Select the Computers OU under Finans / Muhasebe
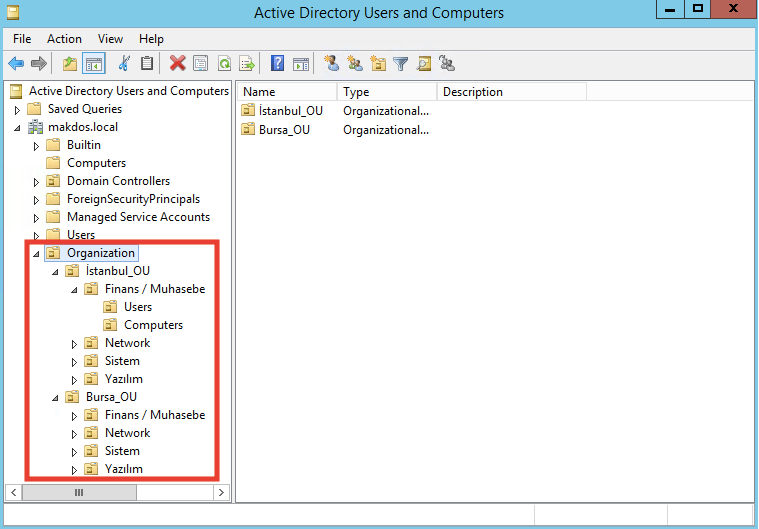 pyautogui.click(x=153, y=325)
